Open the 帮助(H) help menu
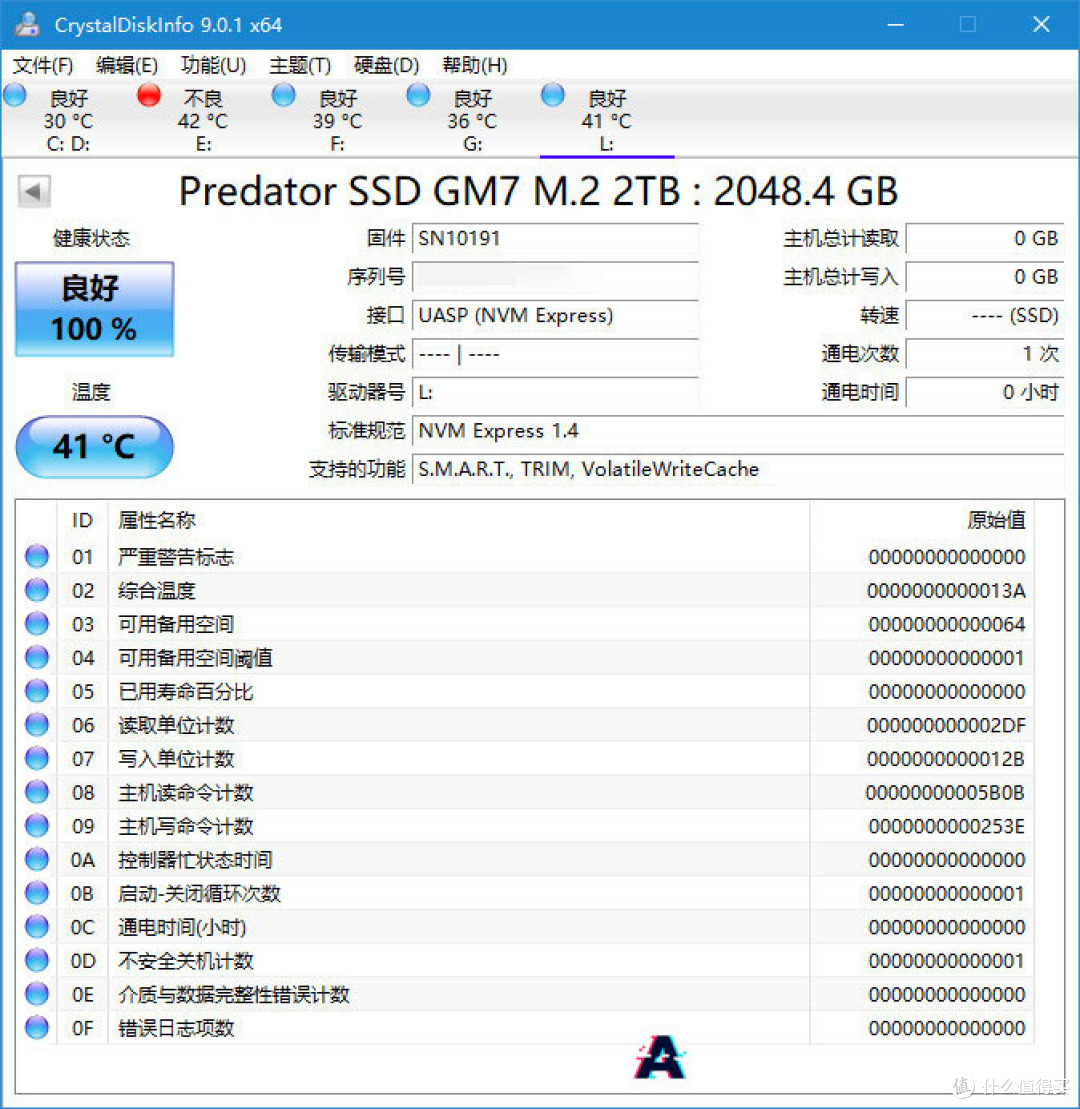The width and height of the screenshot is (1080, 1109). click(x=474, y=65)
